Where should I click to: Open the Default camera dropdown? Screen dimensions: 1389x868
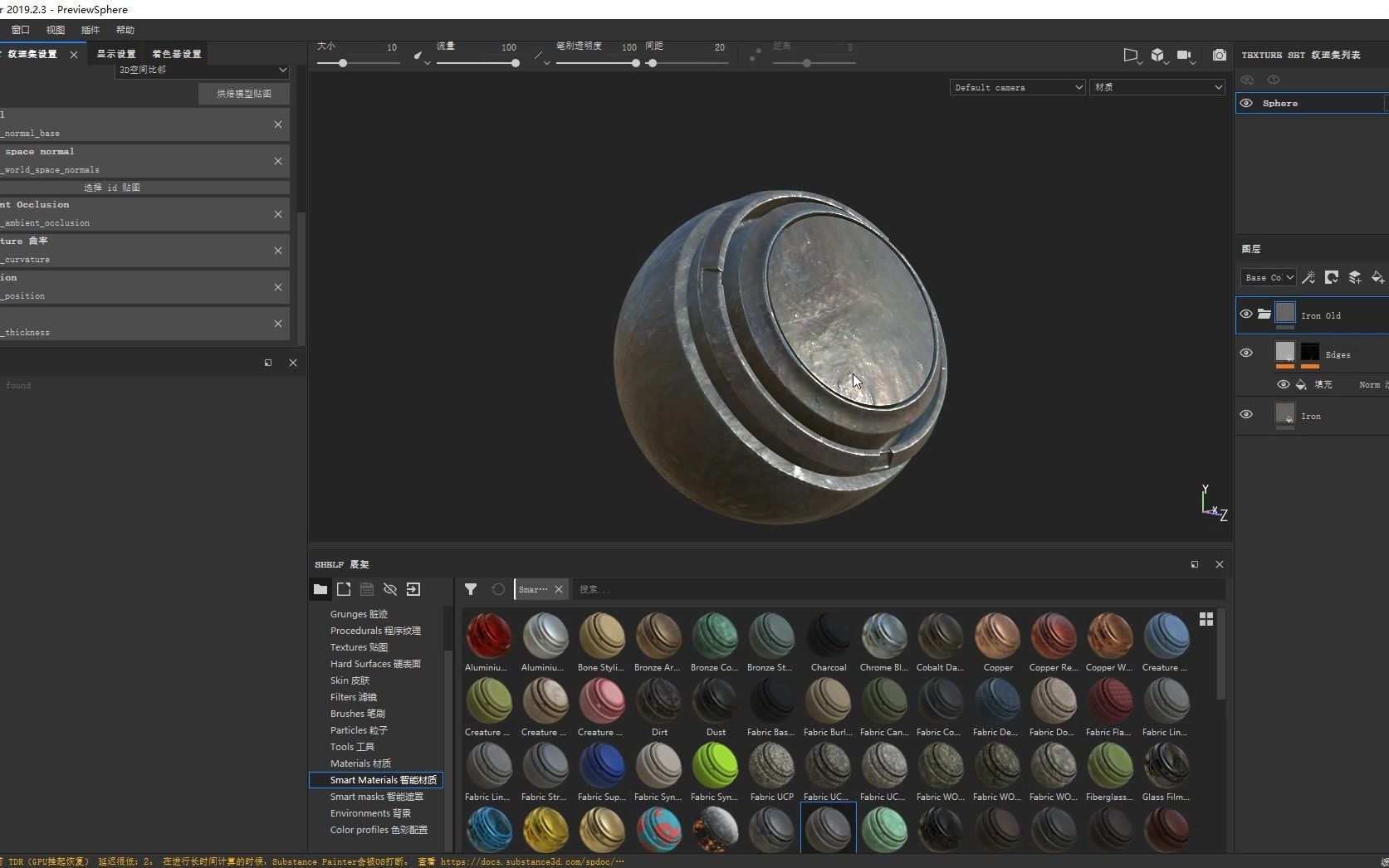point(1017,87)
